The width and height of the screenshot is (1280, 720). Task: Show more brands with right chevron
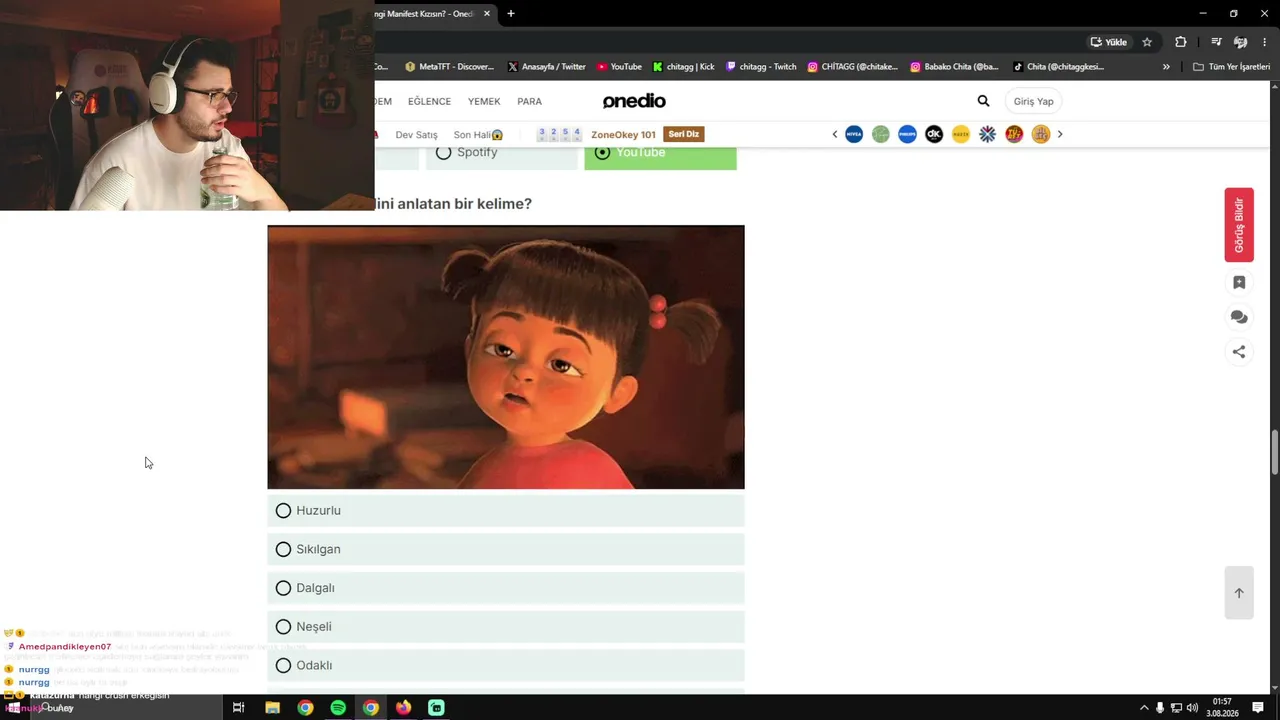coord(1060,134)
